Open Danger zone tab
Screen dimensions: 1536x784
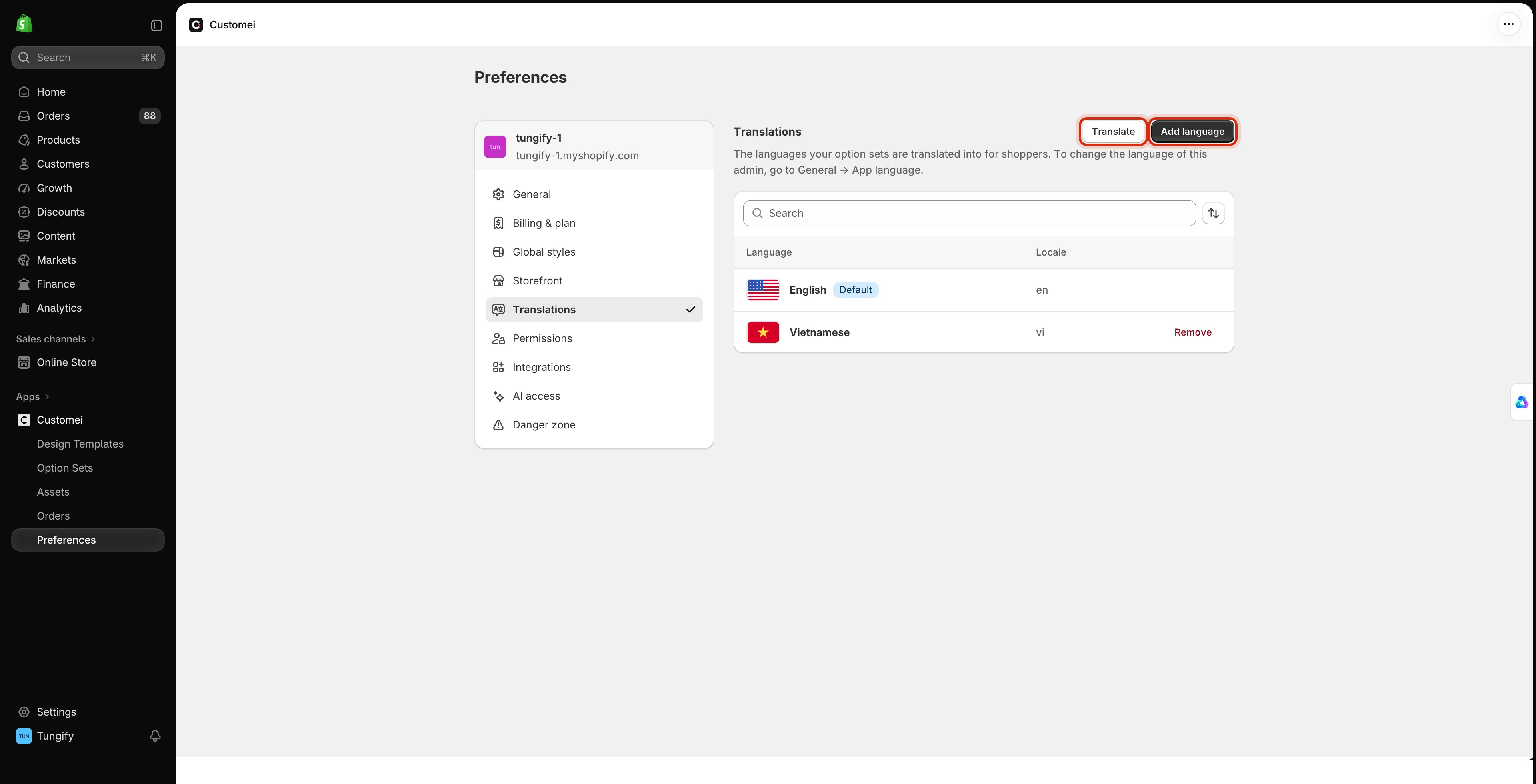(x=594, y=425)
